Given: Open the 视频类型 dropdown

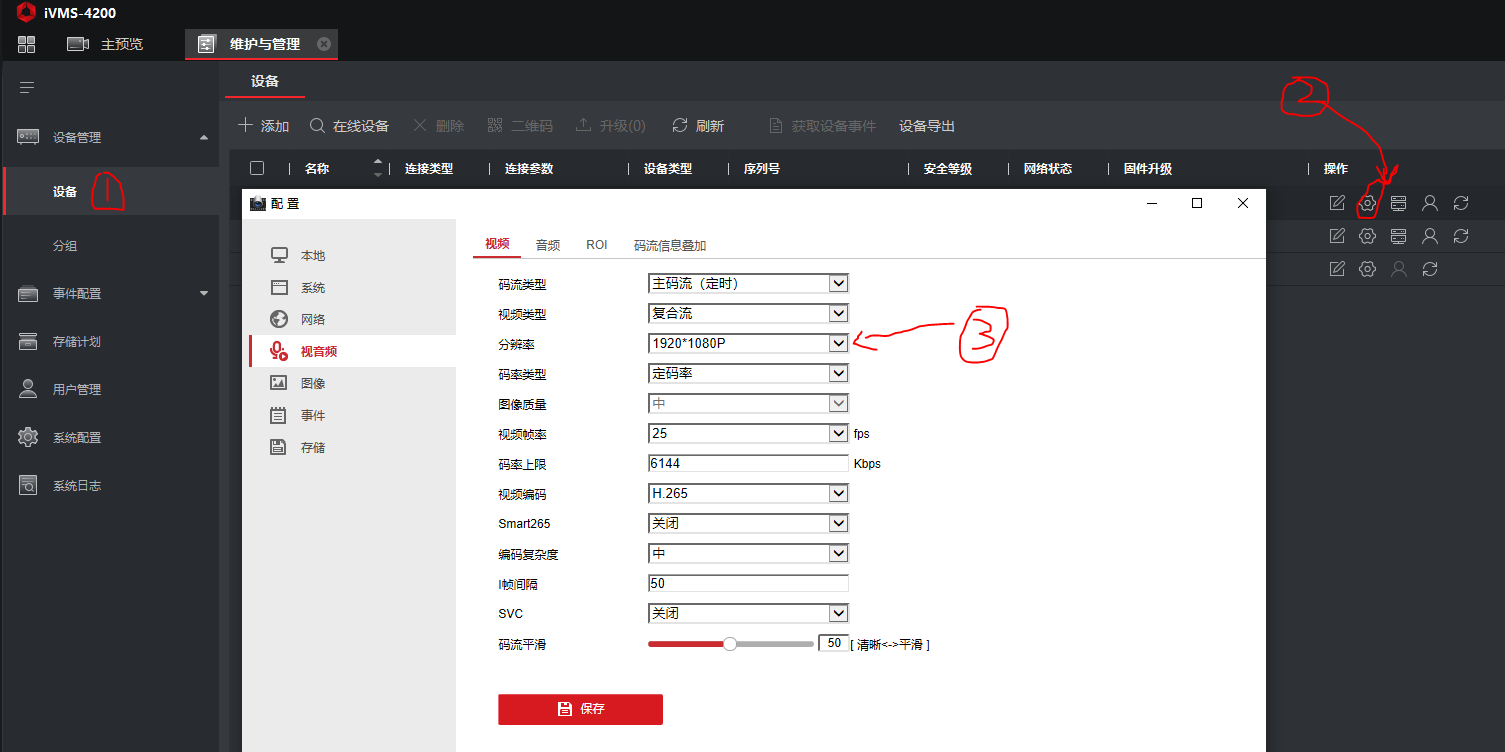Looking at the screenshot, I should pyautogui.click(x=748, y=313).
